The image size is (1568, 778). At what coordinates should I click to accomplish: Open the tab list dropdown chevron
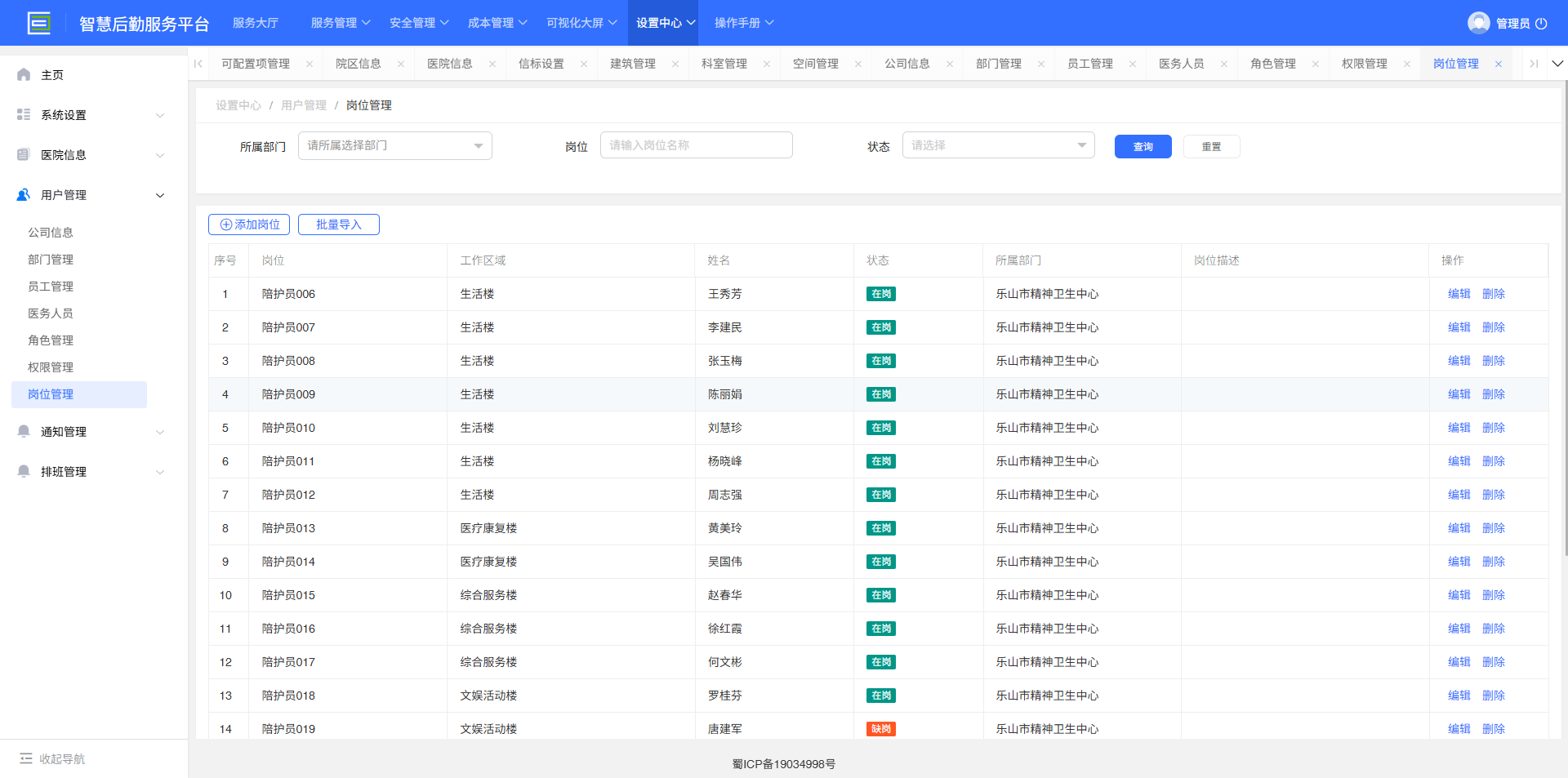click(1557, 64)
